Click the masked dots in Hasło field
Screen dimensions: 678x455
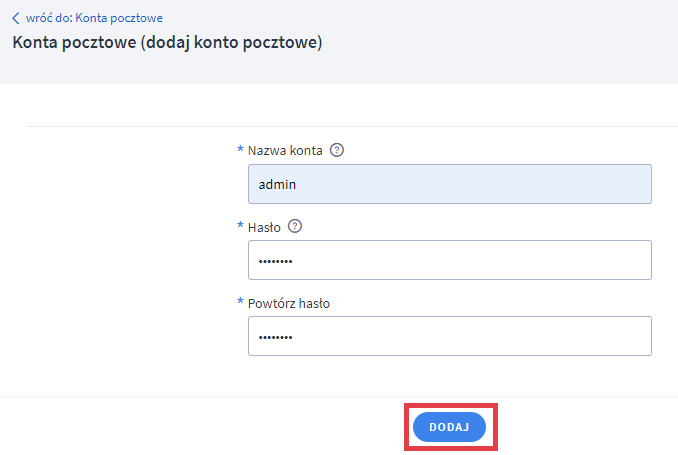pyautogui.click(x=275, y=261)
